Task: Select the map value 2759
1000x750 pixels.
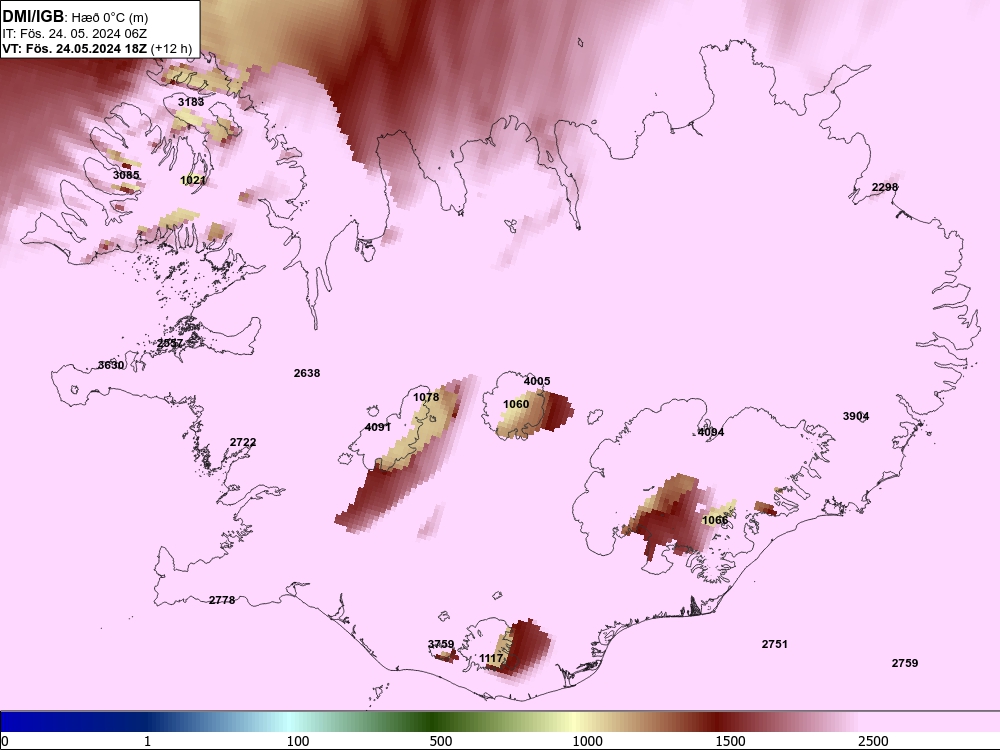Action: click(905, 663)
